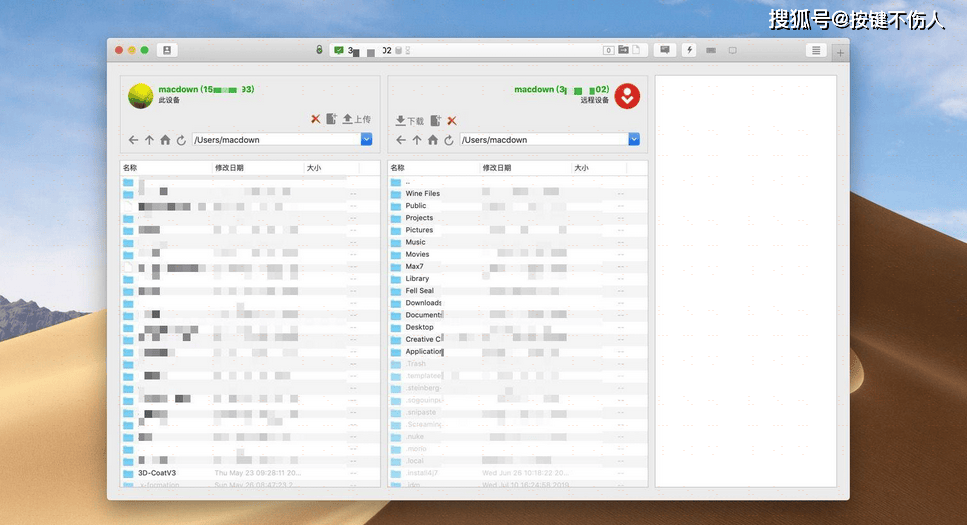967x525 pixels.
Task: Go back in the local panel
Action: click(x=133, y=140)
